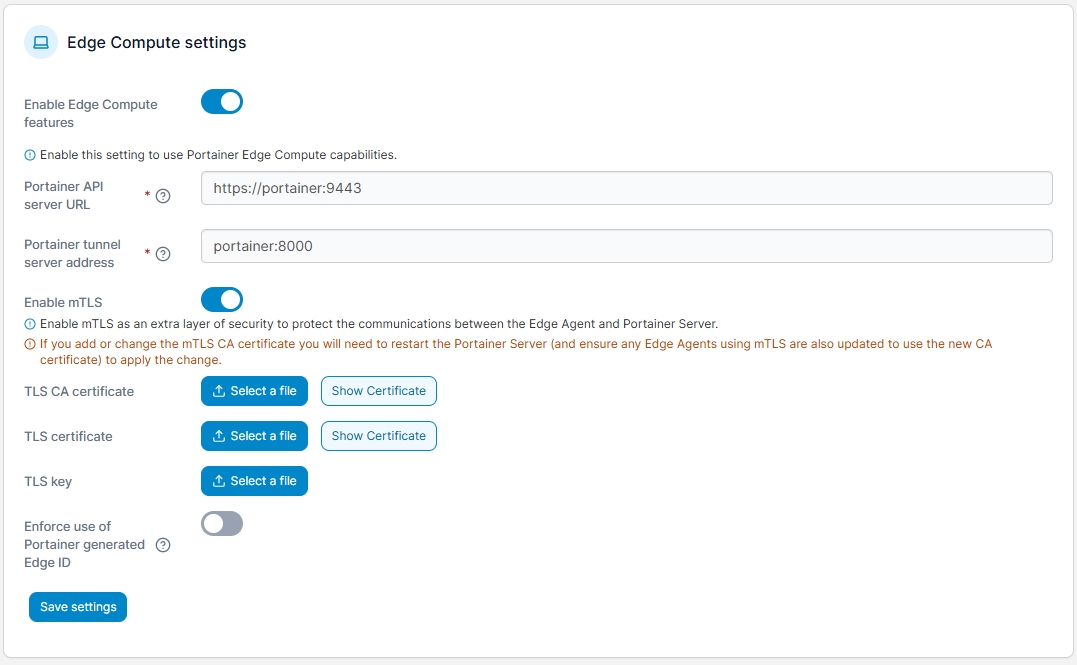Click the help icon beside Portainer tunnel server address
This screenshot has width=1077, height=665.
click(164, 254)
